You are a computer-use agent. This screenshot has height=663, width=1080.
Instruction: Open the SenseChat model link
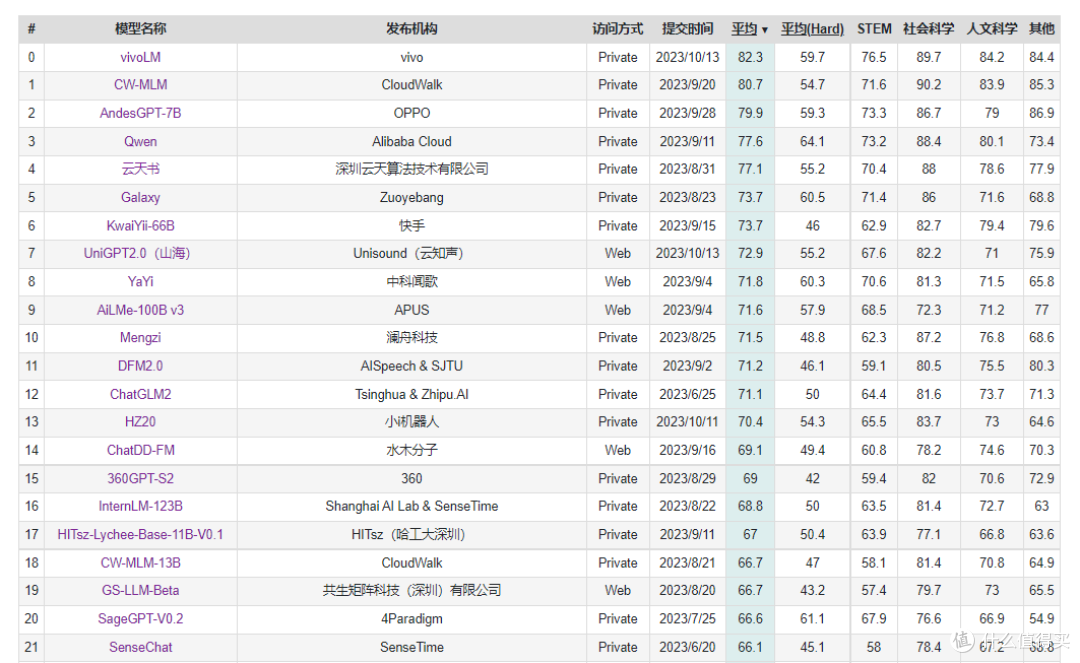point(141,647)
